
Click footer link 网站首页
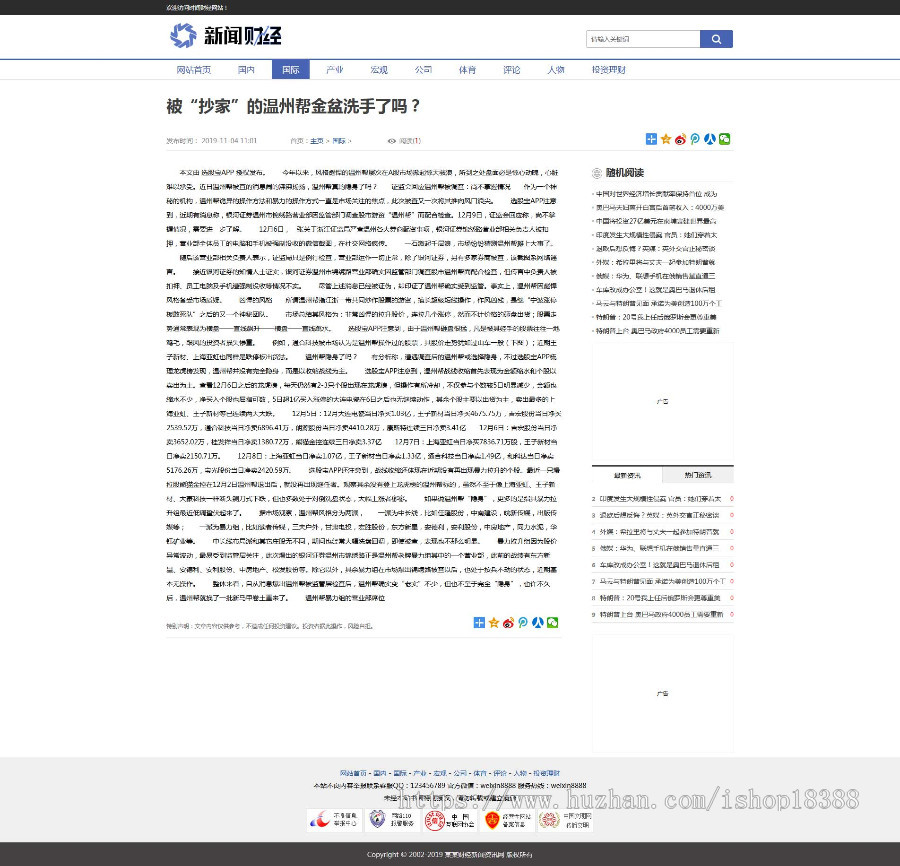pyautogui.click(x=353, y=773)
